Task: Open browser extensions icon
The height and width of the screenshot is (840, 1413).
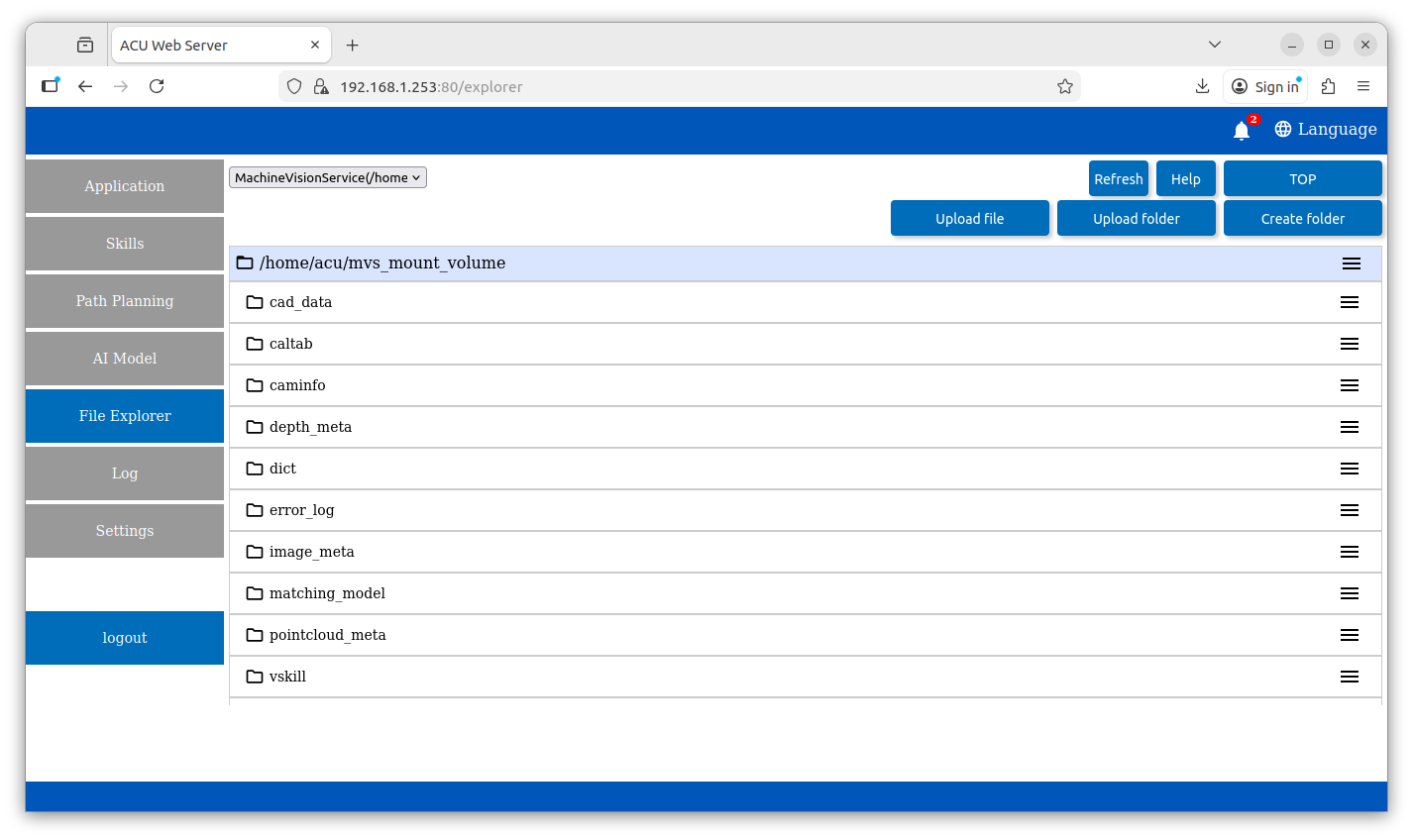Action: pos(1329,86)
